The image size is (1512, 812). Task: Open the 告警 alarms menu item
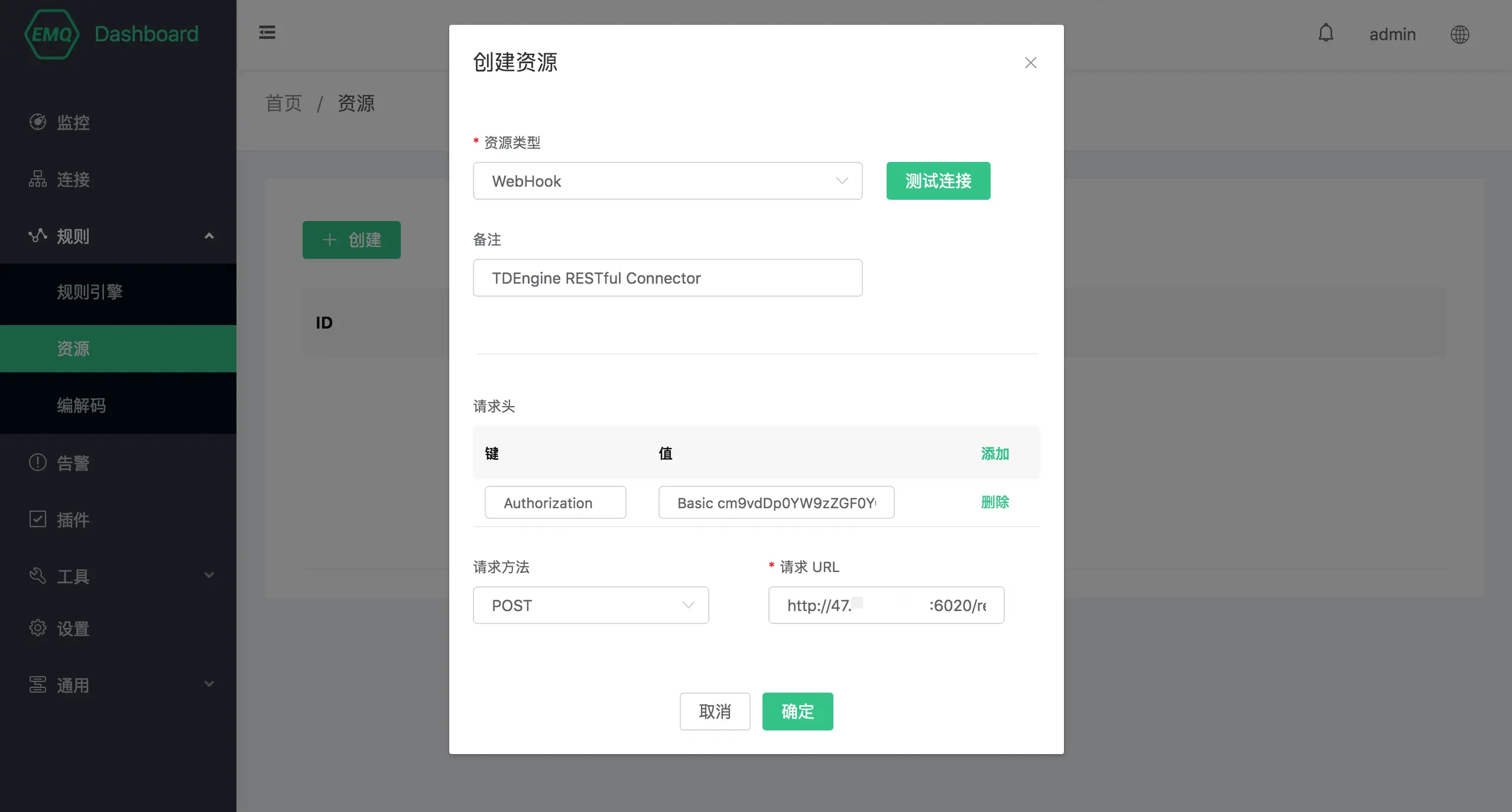(73, 463)
